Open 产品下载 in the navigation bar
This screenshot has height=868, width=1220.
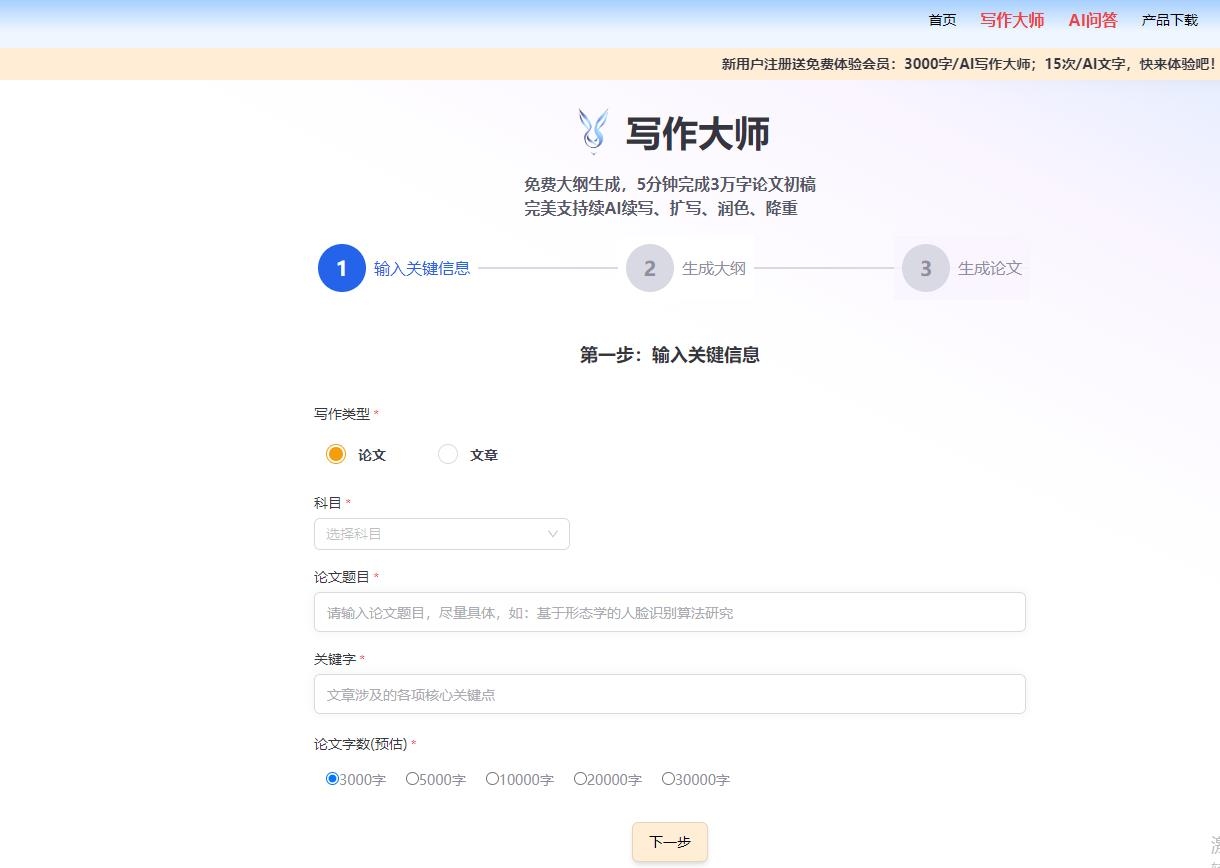1169,20
